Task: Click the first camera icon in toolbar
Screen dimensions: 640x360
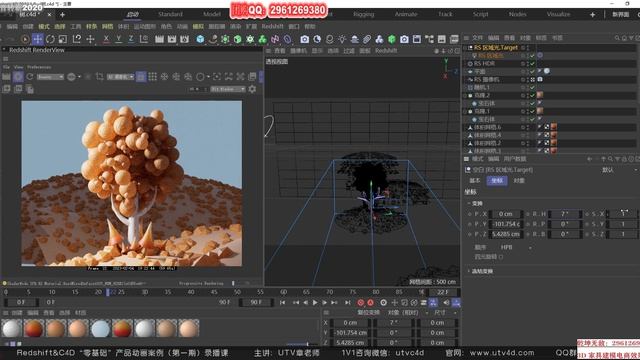Action: (x=304, y=39)
